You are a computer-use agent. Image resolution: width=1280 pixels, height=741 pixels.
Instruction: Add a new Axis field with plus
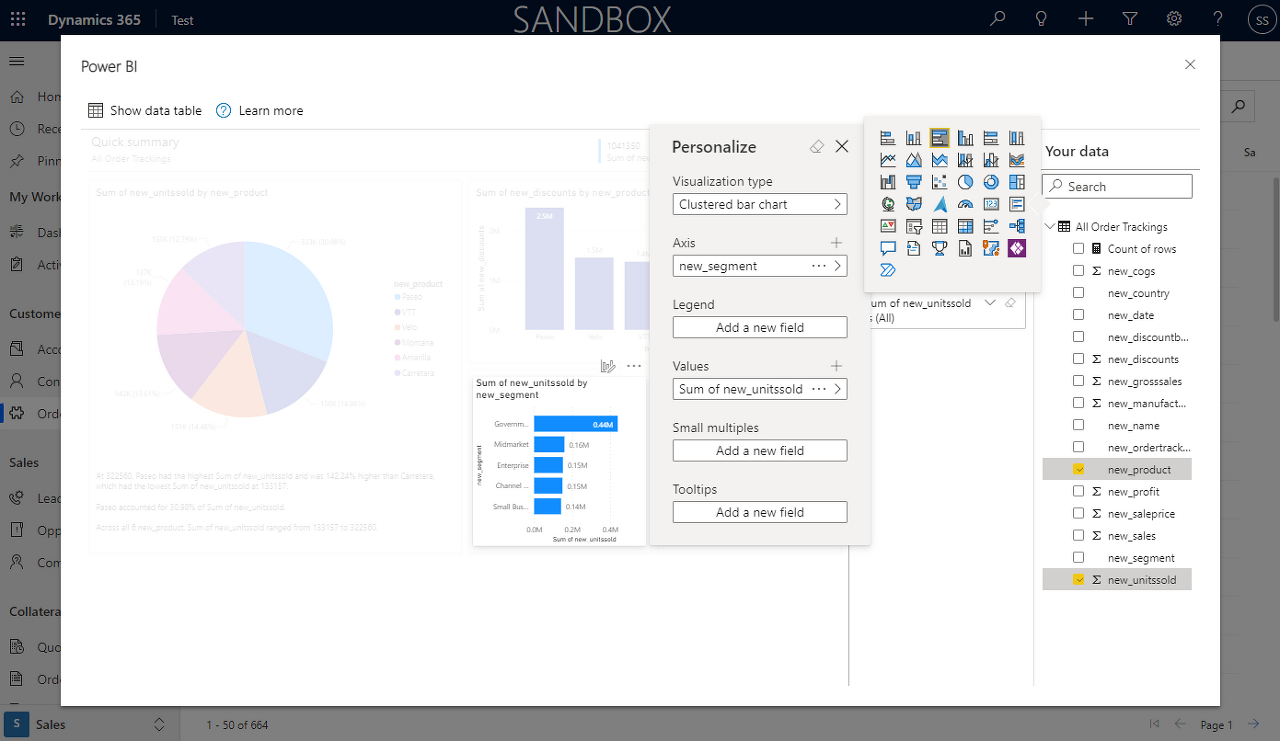tap(837, 243)
